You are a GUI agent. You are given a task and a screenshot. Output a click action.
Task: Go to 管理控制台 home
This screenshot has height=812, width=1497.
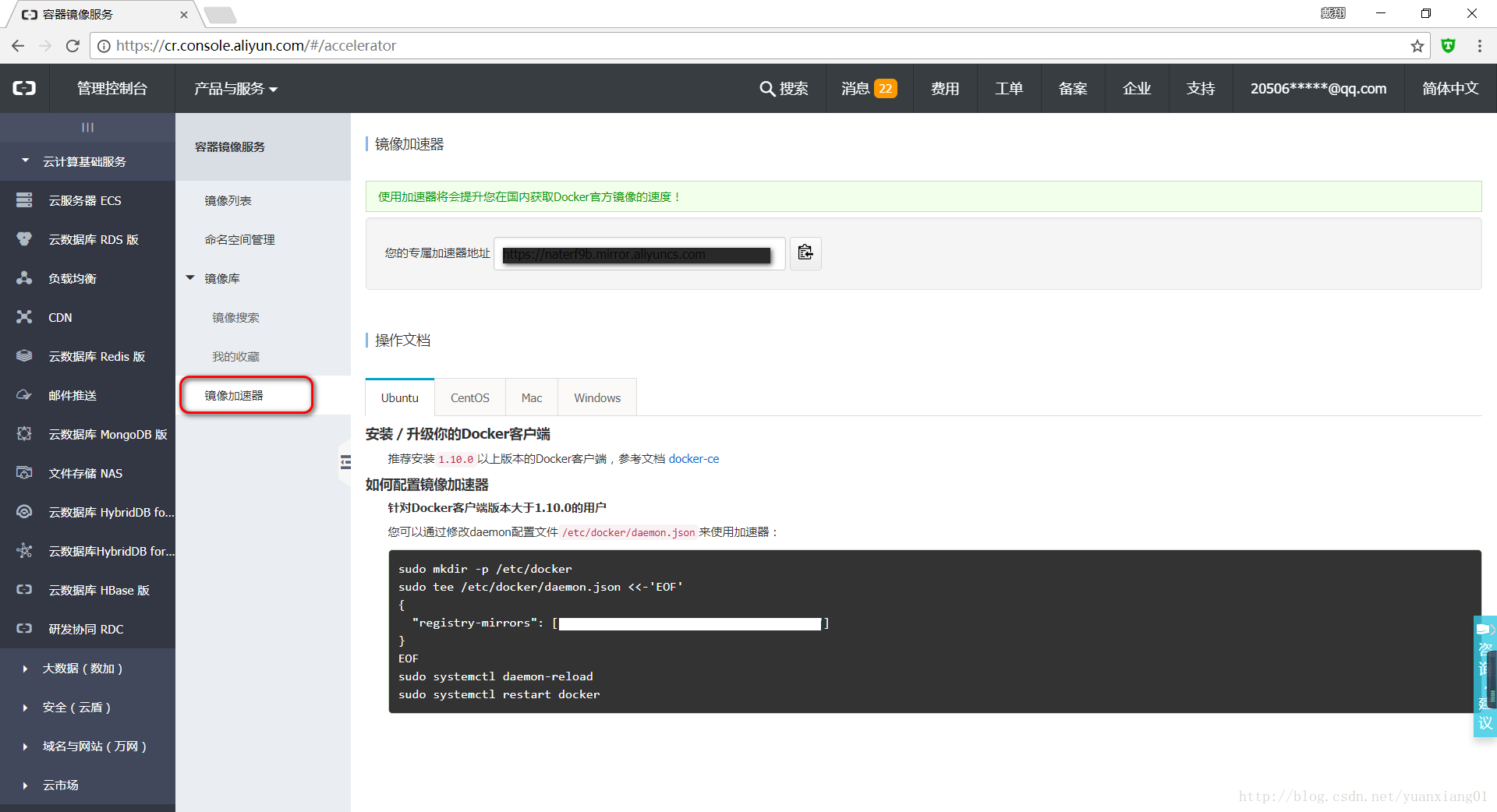[112, 89]
